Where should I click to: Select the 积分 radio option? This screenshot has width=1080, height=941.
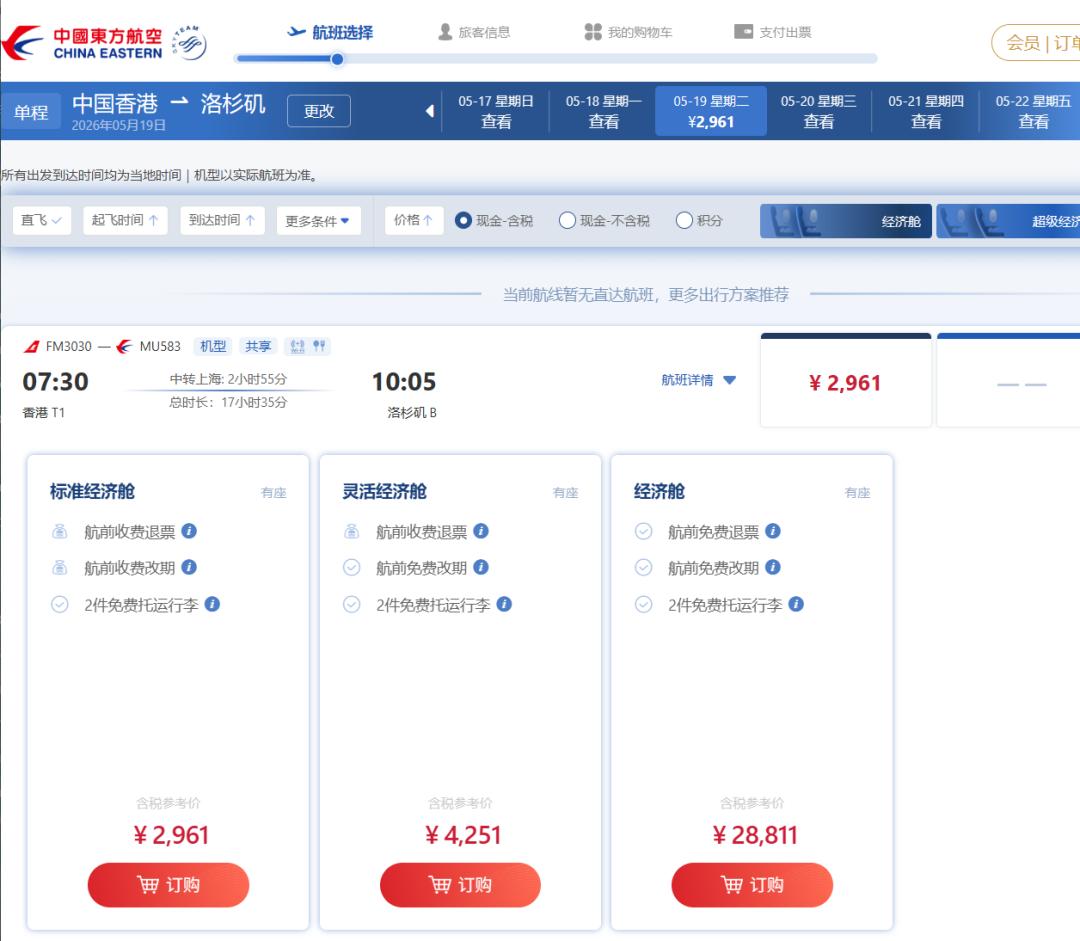click(x=684, y=220)
